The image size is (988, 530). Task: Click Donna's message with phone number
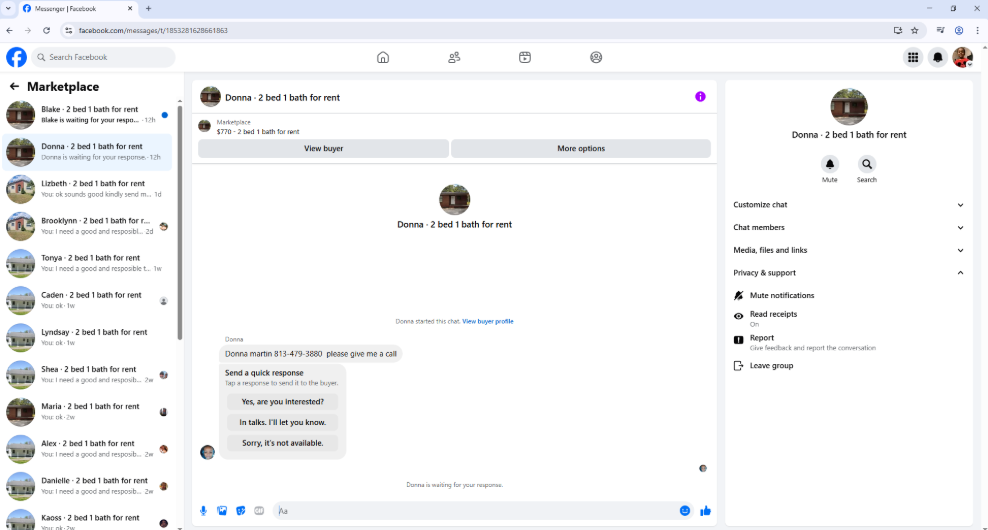[x=311, y=354]
